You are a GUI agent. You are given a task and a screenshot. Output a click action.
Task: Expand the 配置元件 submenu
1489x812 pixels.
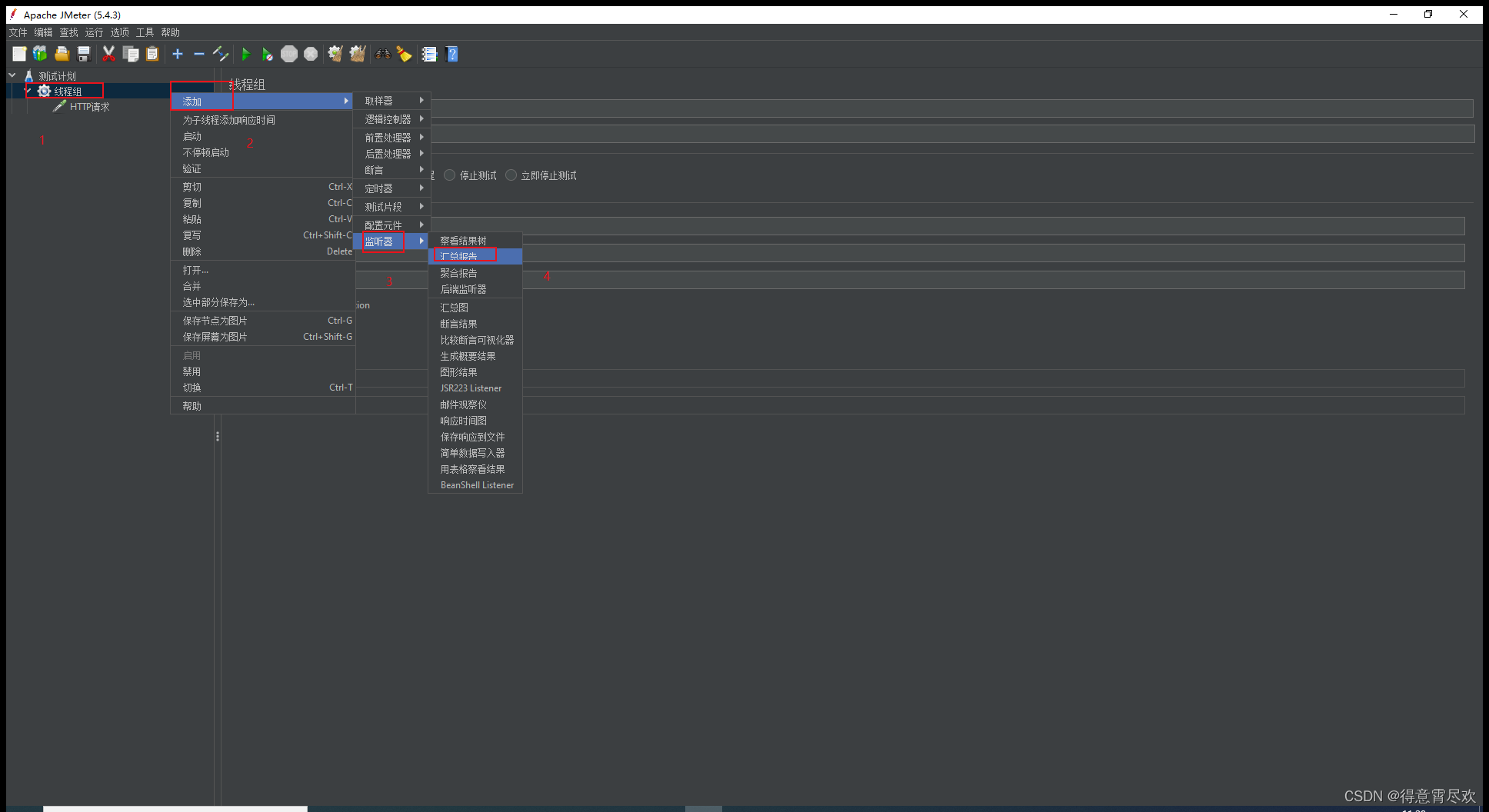tap(391, 225)
